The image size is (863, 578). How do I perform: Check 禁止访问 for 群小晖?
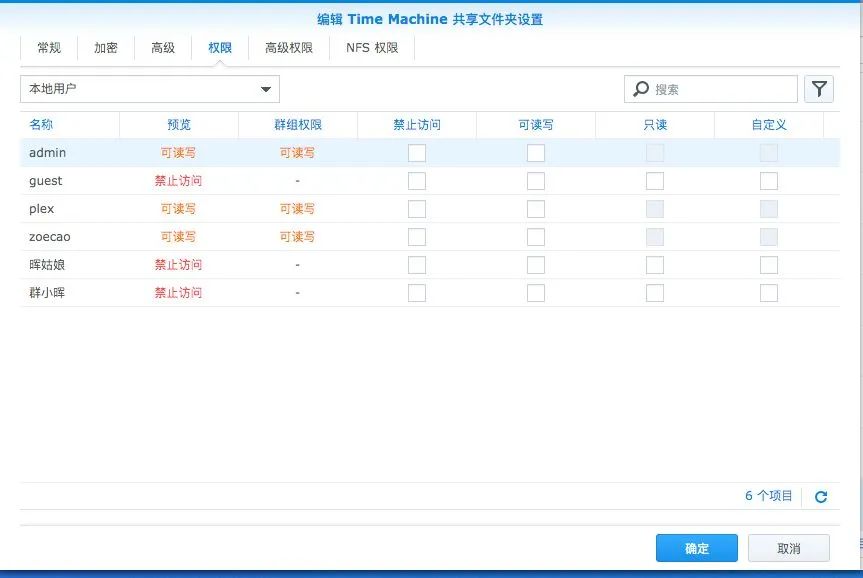pos(417,293)
